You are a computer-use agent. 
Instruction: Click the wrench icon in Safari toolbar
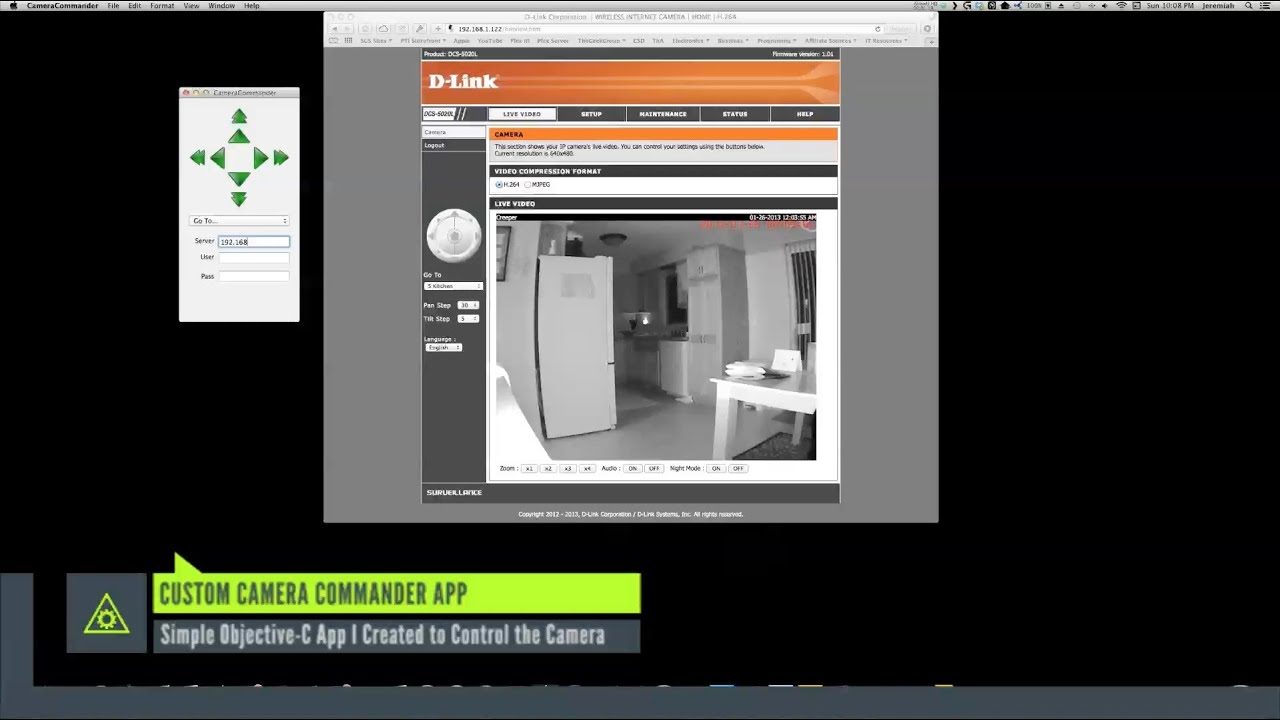pyautogui.click(x=419, y=29)
